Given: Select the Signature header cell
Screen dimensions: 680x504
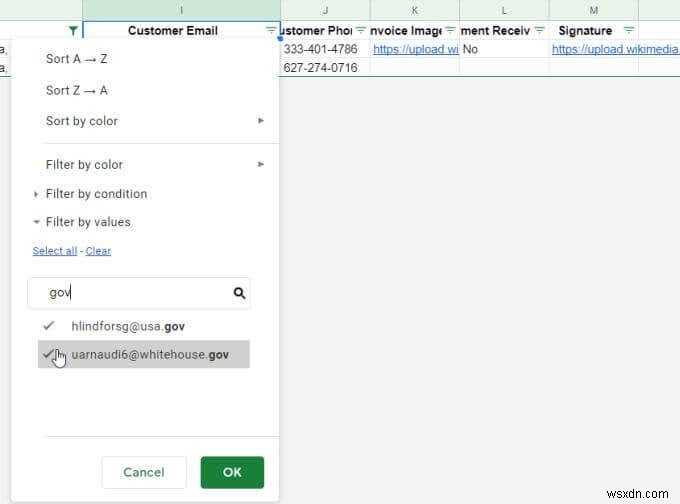Looking at the screenshot, I should click(594, 31).
